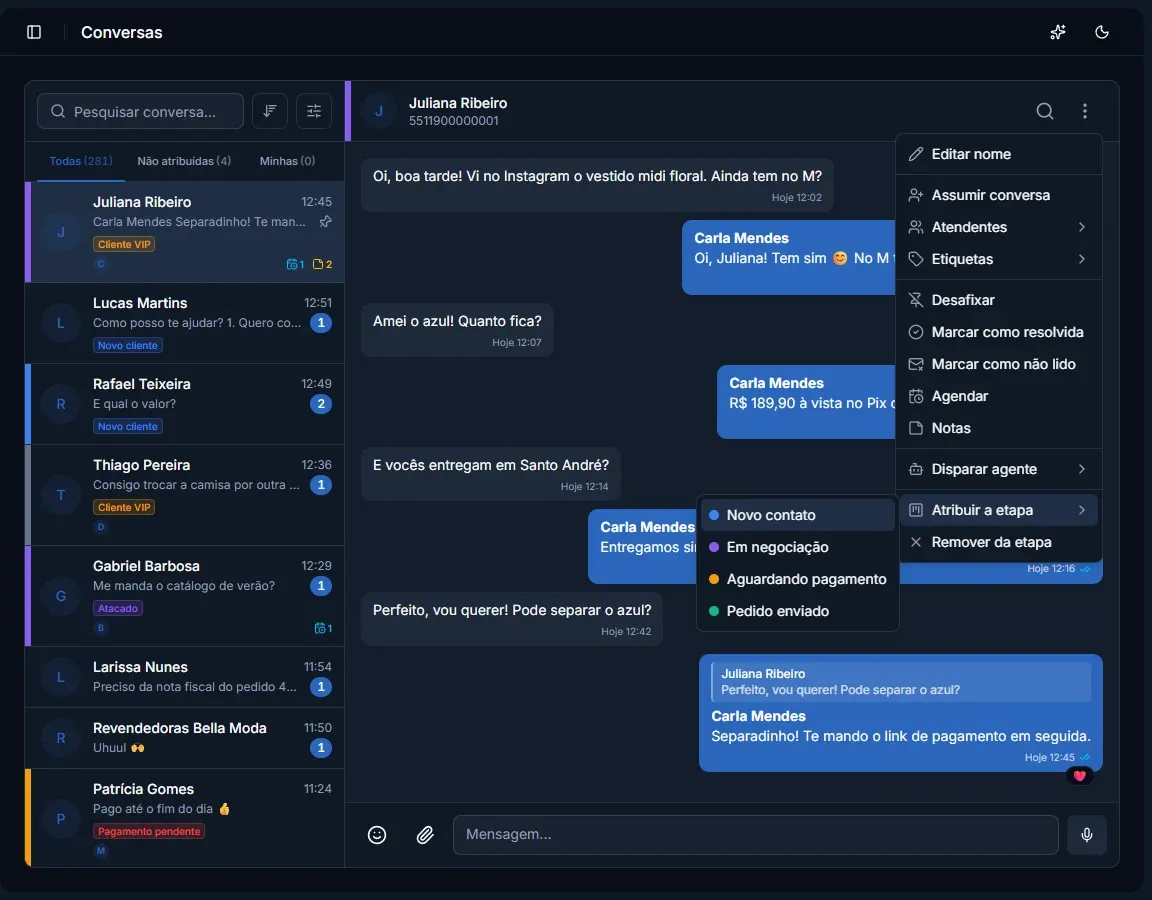
Task: Toggle the sidebar panel icon
Action: 34,32
